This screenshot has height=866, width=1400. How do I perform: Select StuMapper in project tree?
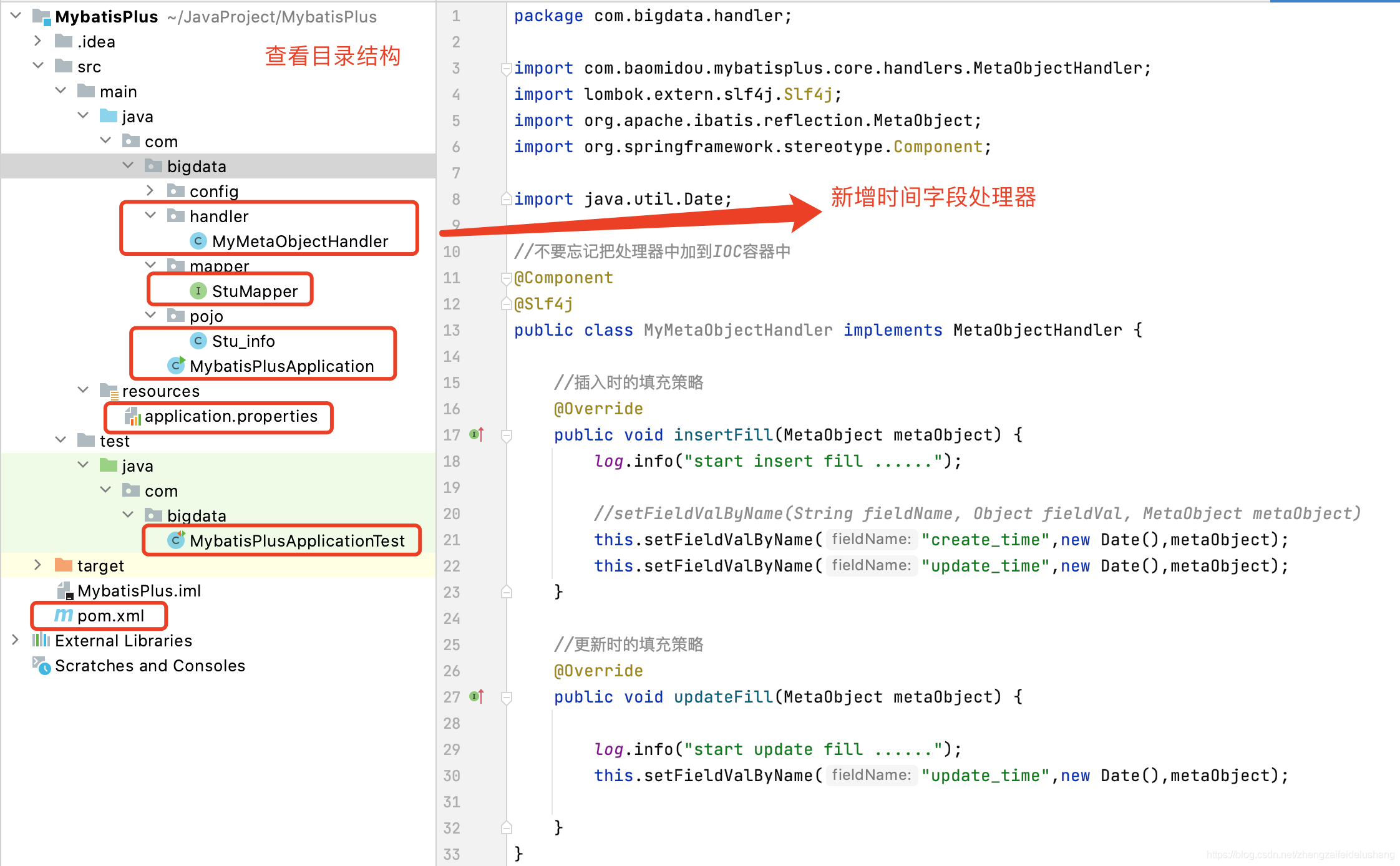click(255, 291)
